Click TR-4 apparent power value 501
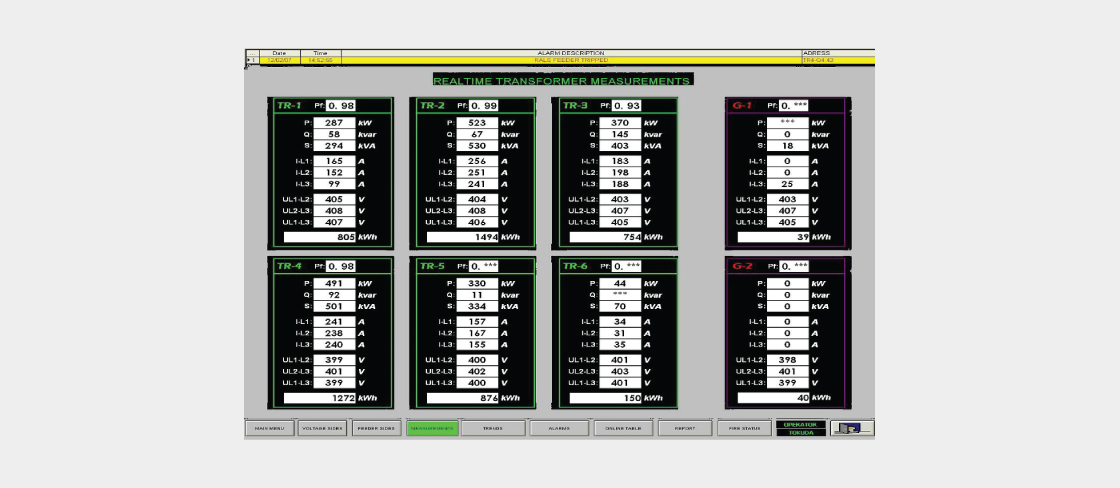The height and width of the screenshot is (488, 1120). pos(334,307)
